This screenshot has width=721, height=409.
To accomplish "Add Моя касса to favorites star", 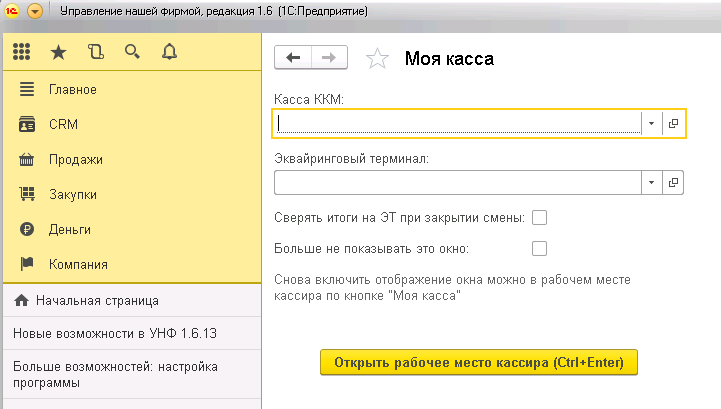I will [377, 58].
